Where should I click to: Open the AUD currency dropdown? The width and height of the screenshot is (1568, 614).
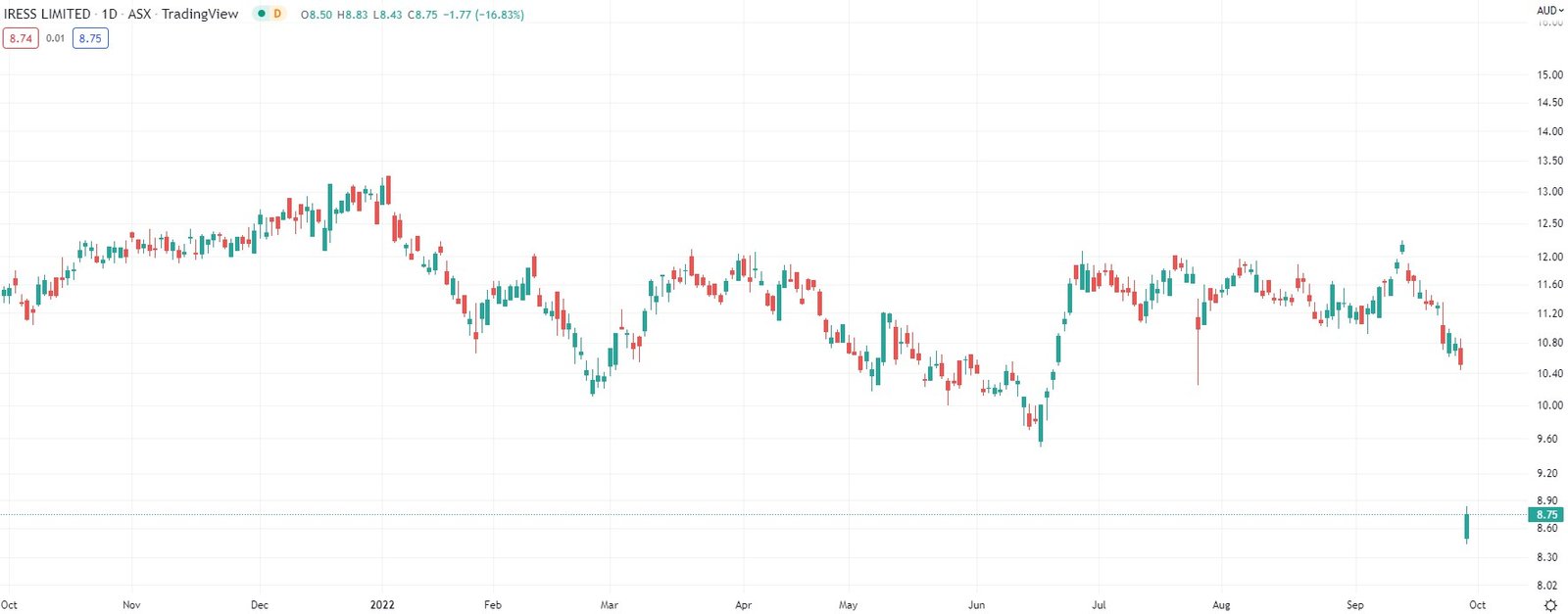click(1550, 10)
